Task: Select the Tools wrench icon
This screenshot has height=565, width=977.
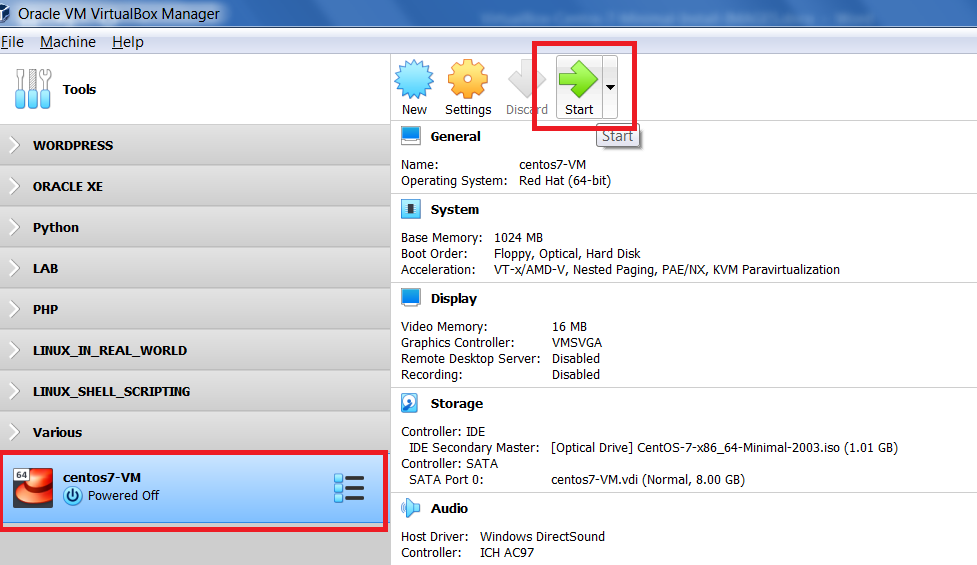Action: 33,90
